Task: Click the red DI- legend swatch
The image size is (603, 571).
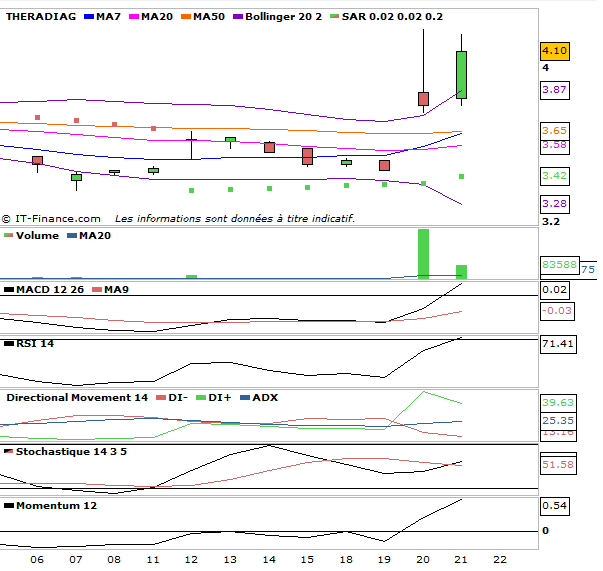Action: 161,398
